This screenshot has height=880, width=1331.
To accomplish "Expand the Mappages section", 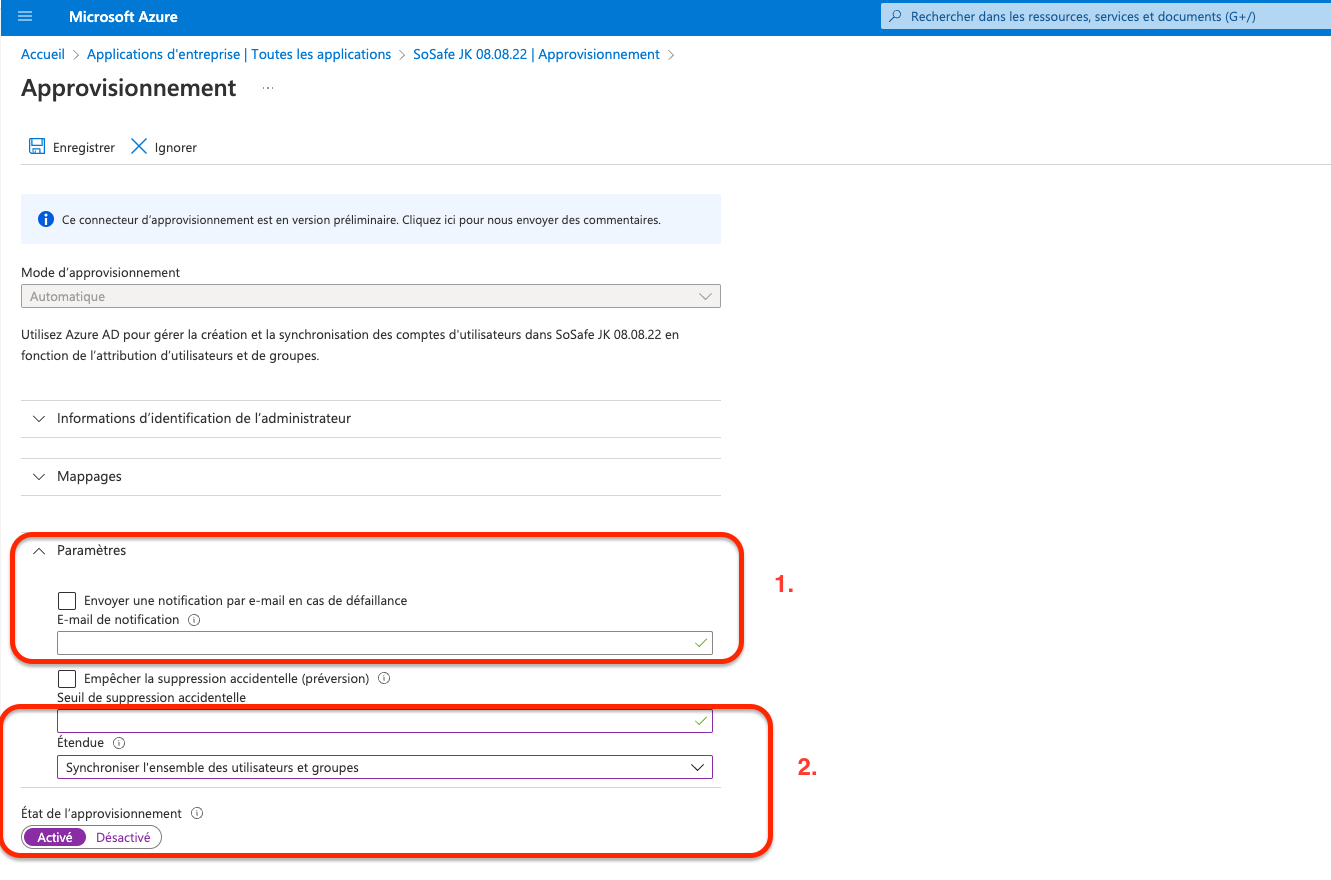I will click(x=89, y=476).
